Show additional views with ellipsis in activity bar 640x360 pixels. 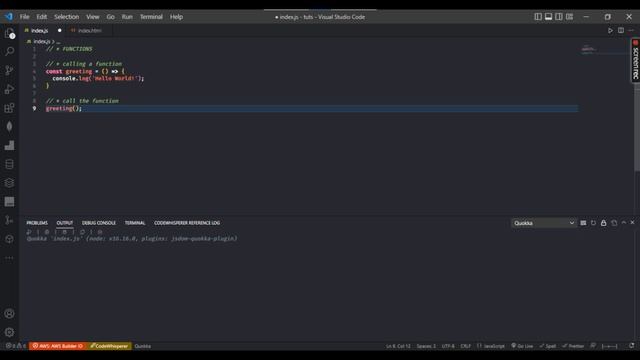[x=9, y=258]
